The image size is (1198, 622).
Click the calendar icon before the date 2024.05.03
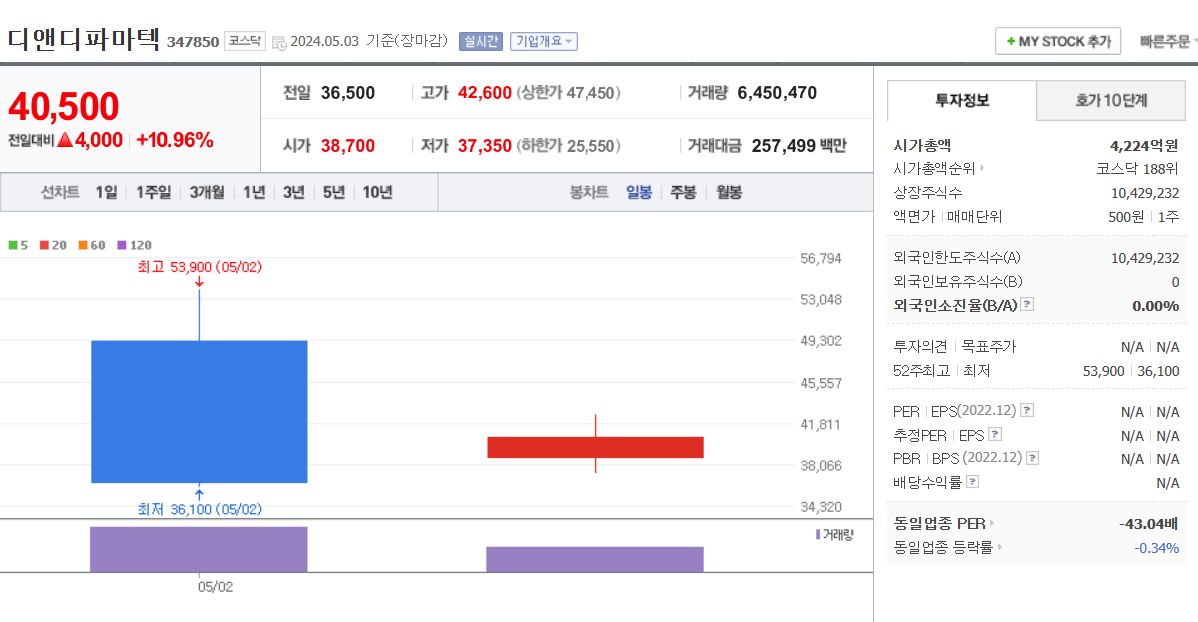279,43
